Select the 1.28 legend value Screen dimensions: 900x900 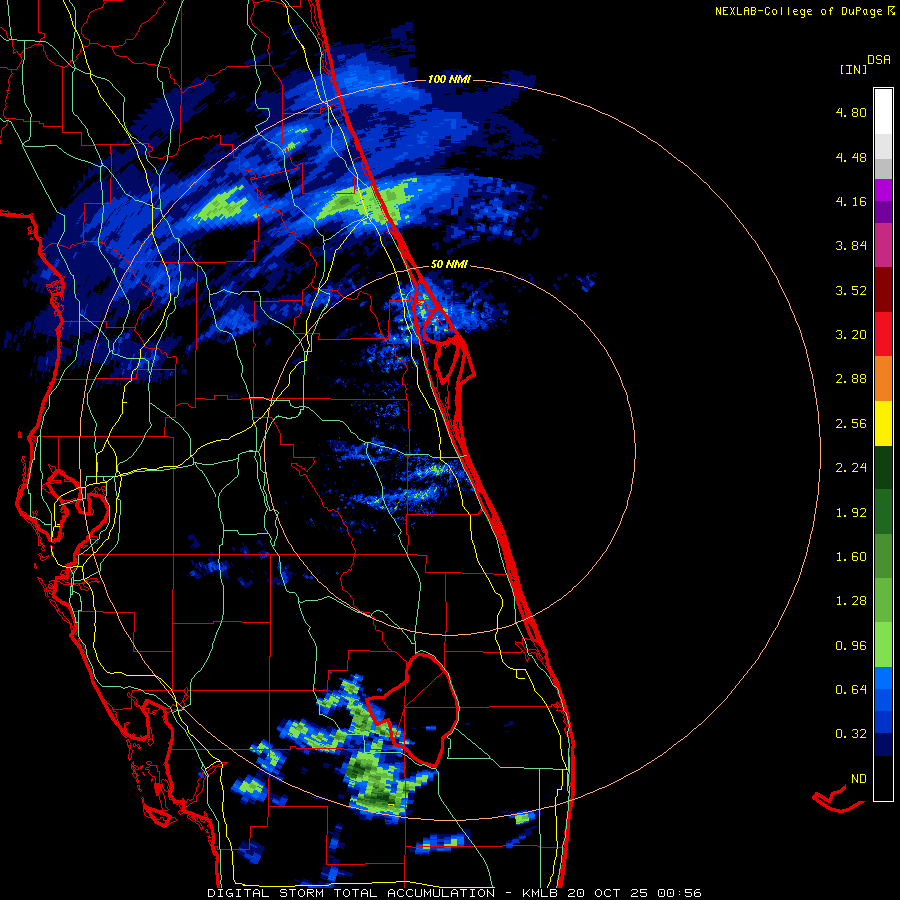(x=851, y=601)
